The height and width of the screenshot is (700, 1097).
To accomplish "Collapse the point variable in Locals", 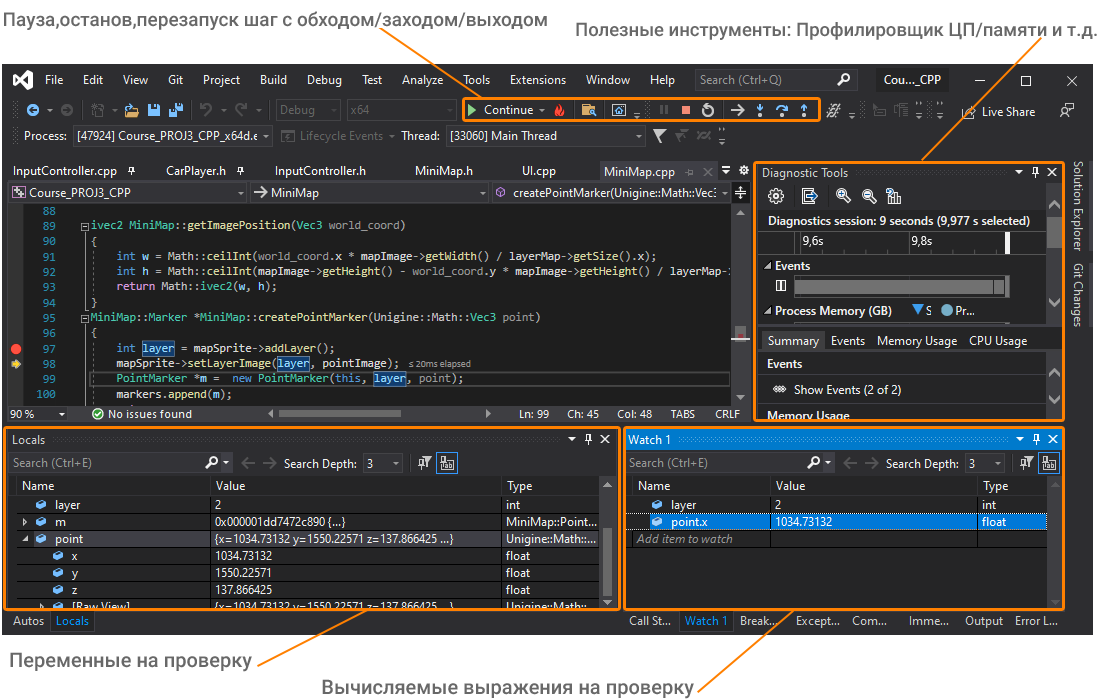I will click(25, 539).
